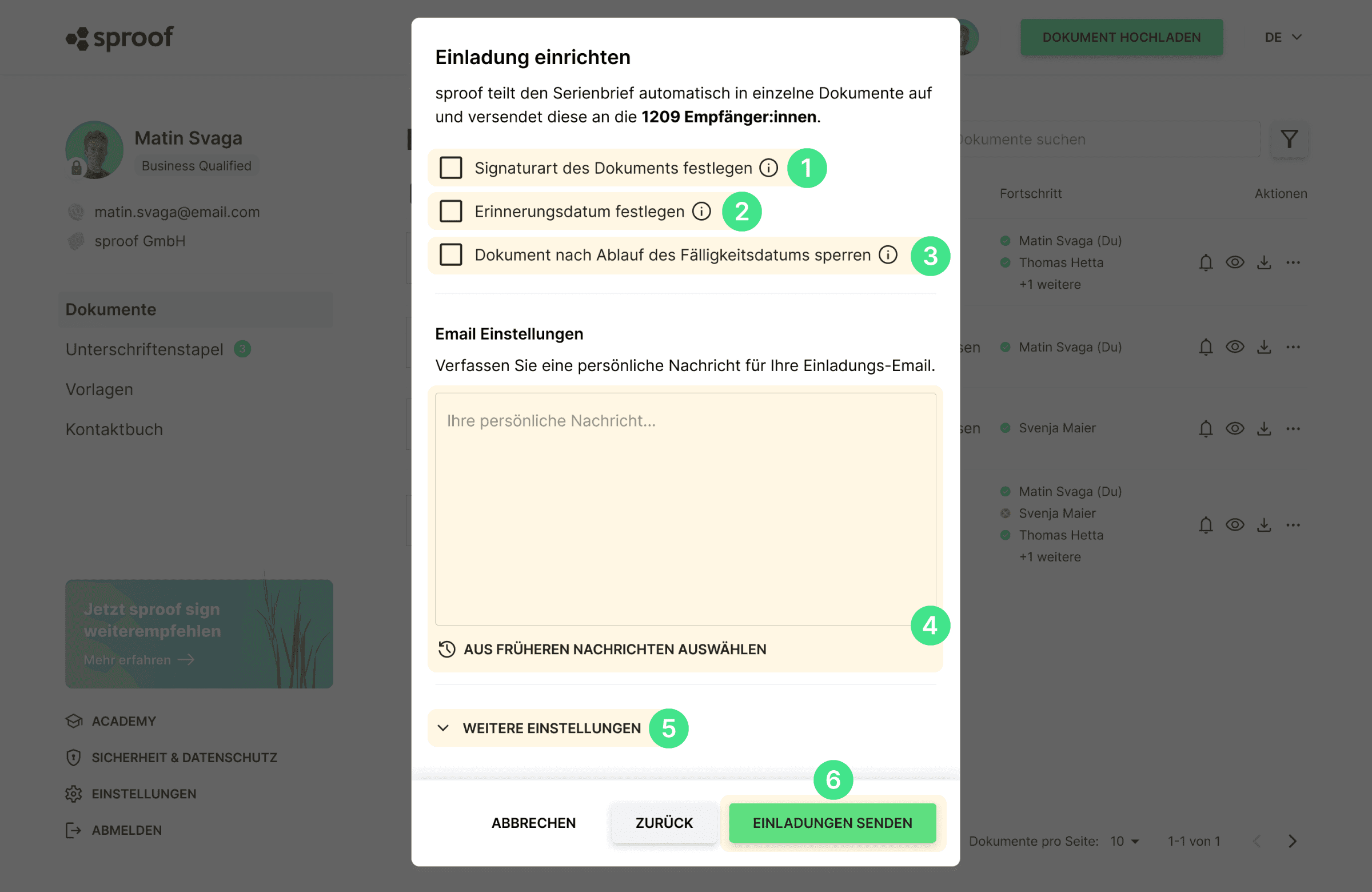The image size is (1372, 892).
Task: Click Einladungen senden button
Action: pos(832,822)
